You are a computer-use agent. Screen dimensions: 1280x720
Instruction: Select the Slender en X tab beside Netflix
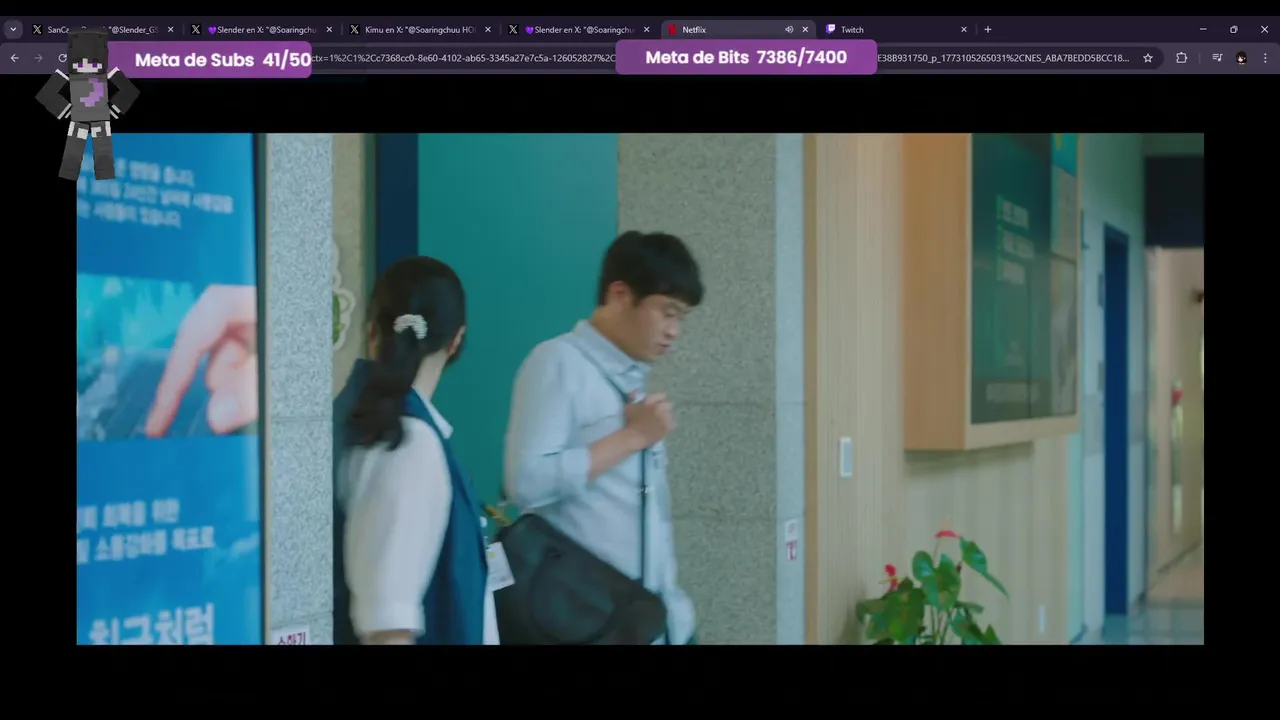[579, 30]
